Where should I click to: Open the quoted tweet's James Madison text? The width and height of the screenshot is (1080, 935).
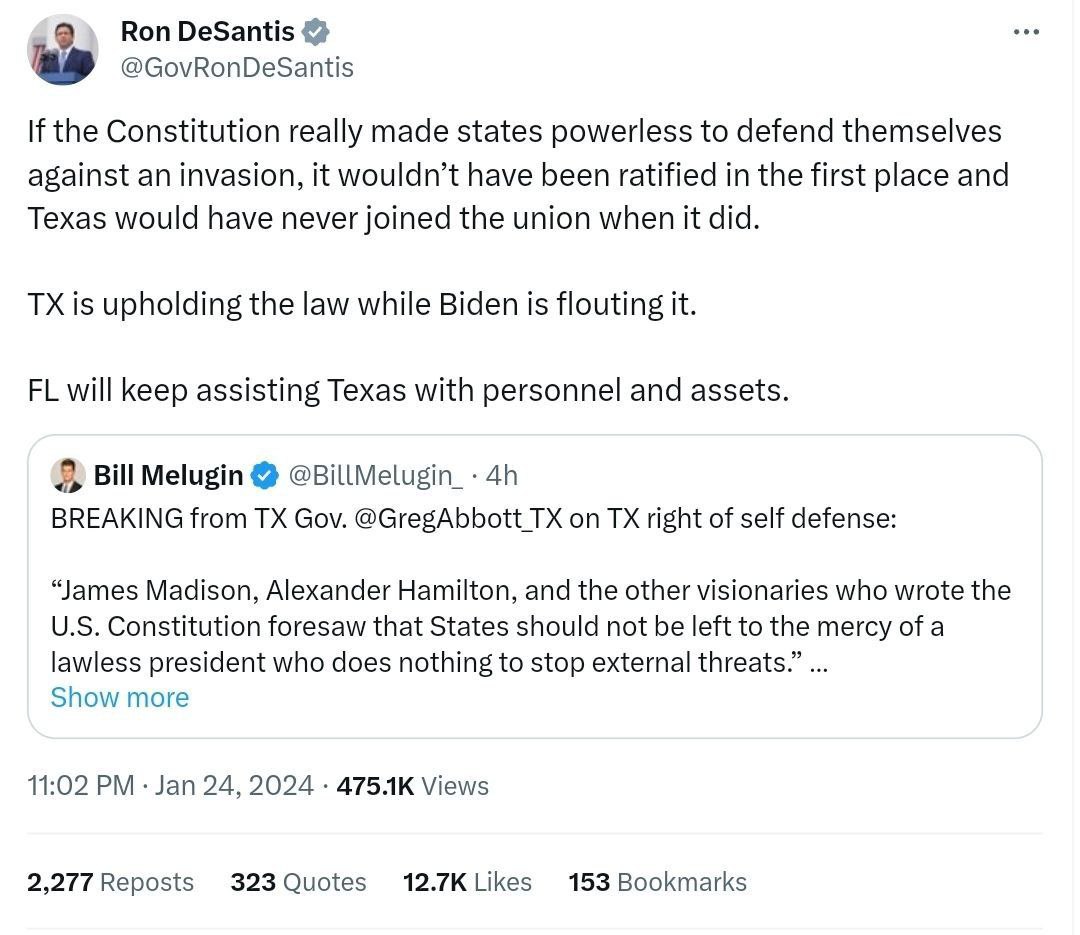click(530, 626)
